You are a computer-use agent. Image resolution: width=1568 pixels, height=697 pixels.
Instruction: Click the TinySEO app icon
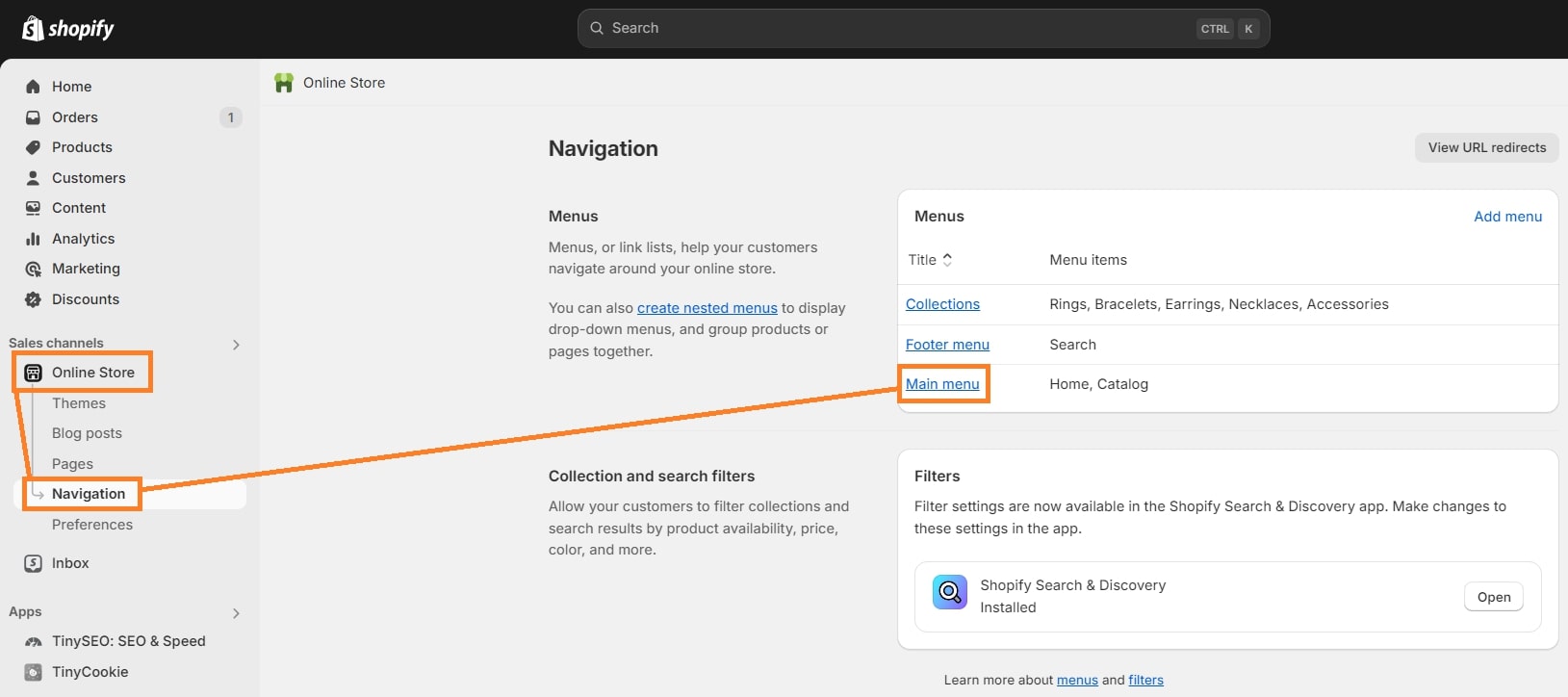tap(33, 641)
